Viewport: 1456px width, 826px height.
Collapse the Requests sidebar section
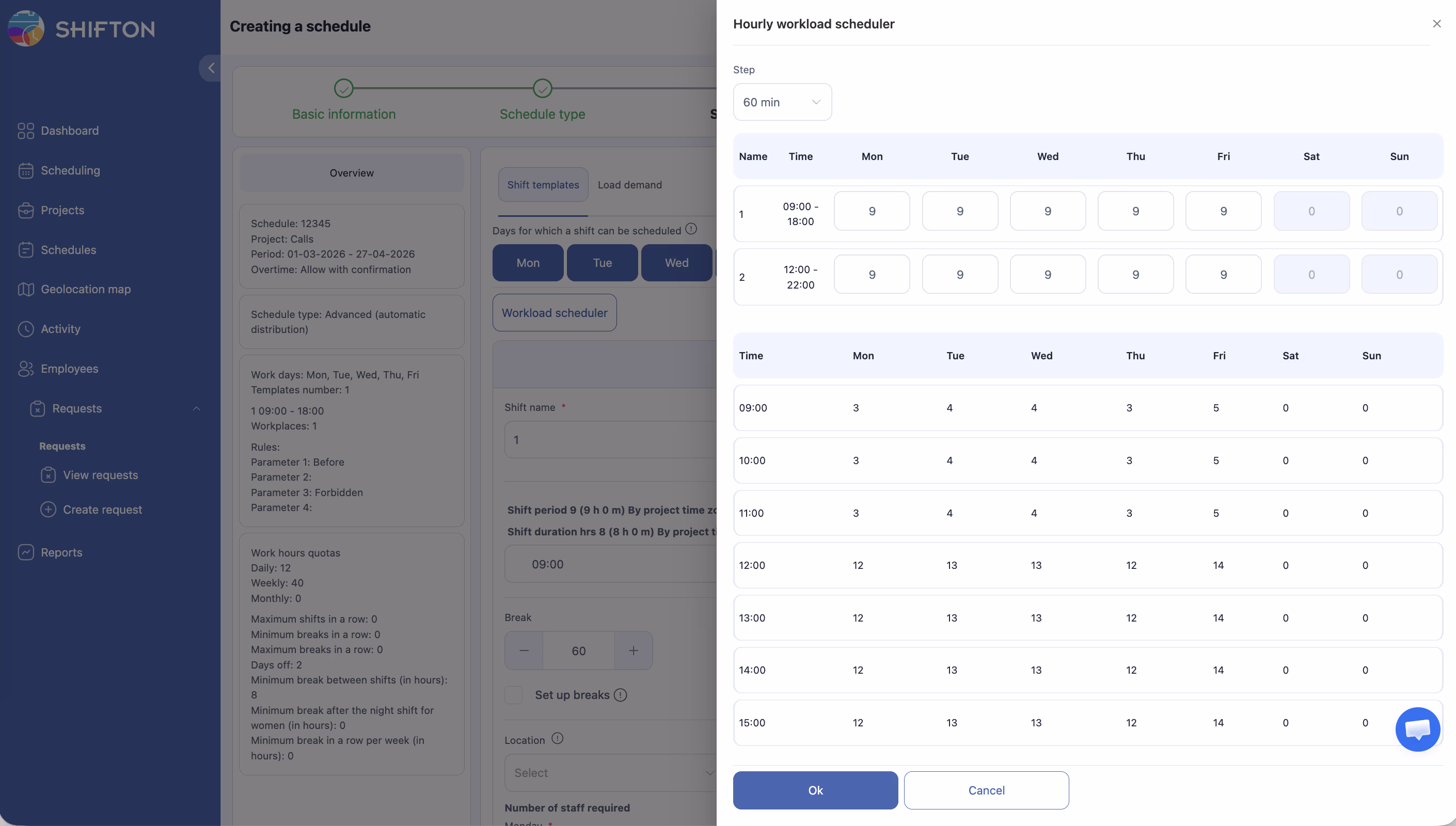pyautogui.click(x=196, y=408)
